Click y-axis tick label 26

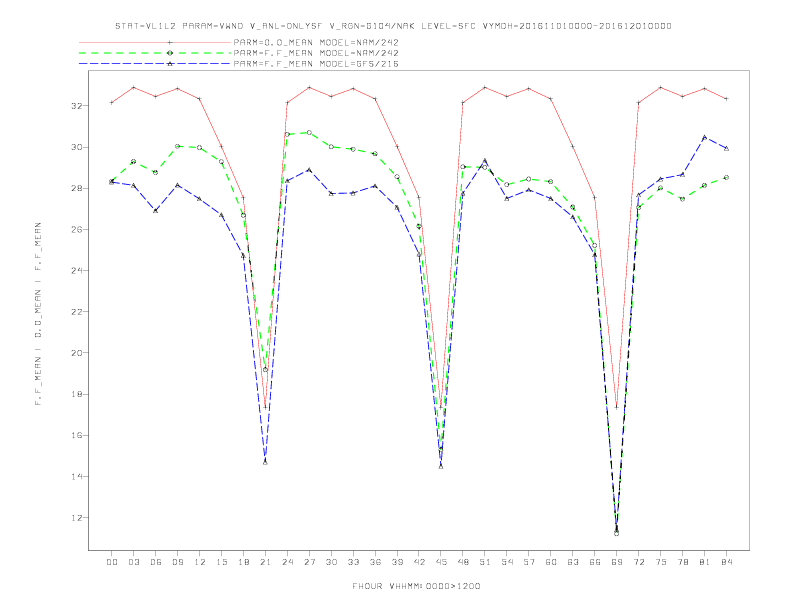77,230
